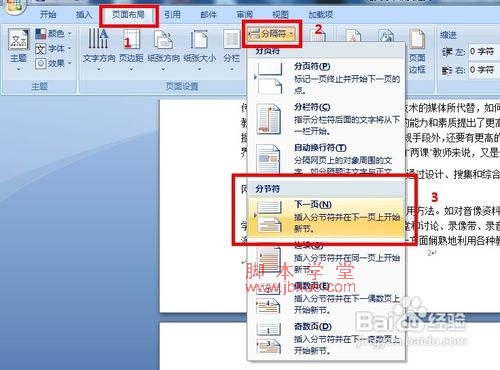
Task: Expand the 颜色 theme colors dropdown
Action: pos(53,33)
